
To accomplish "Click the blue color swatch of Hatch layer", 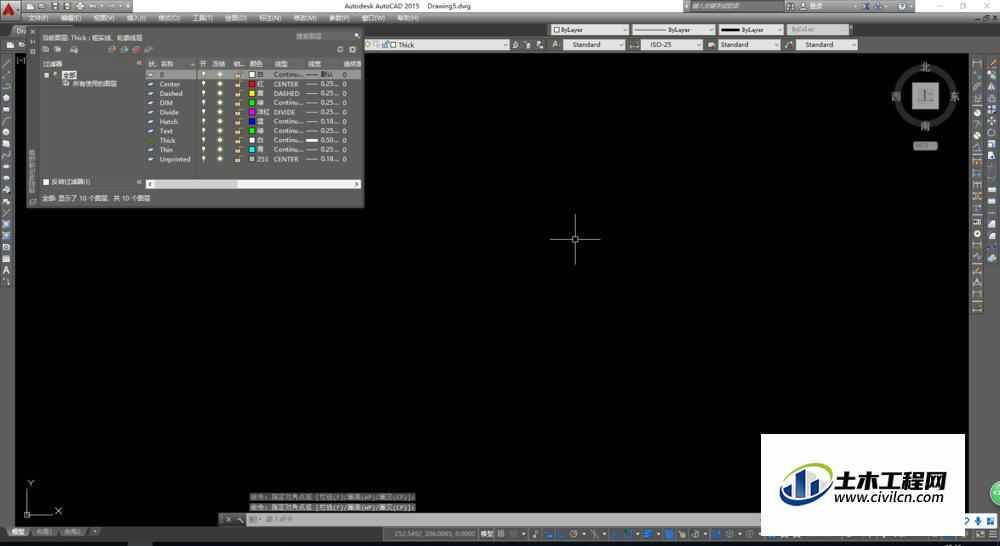I will coord(253,121).
